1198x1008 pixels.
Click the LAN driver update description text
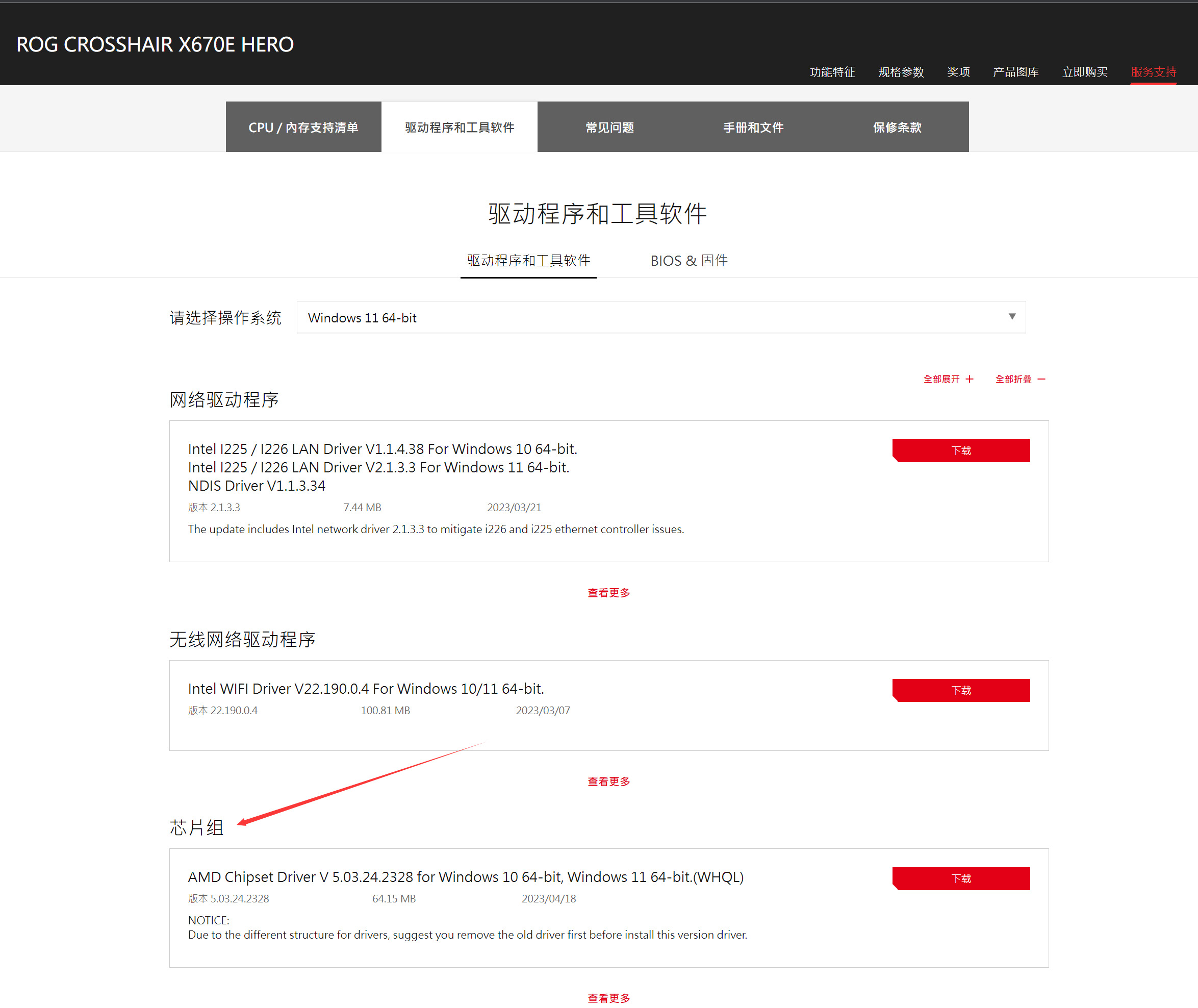coord(436,529)
